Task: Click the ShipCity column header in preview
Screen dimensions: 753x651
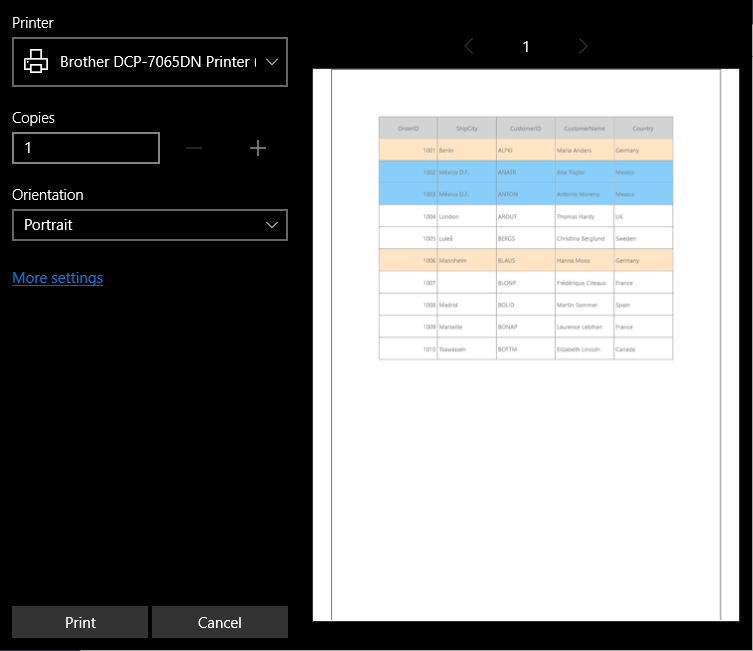Action: click(467, 128)
